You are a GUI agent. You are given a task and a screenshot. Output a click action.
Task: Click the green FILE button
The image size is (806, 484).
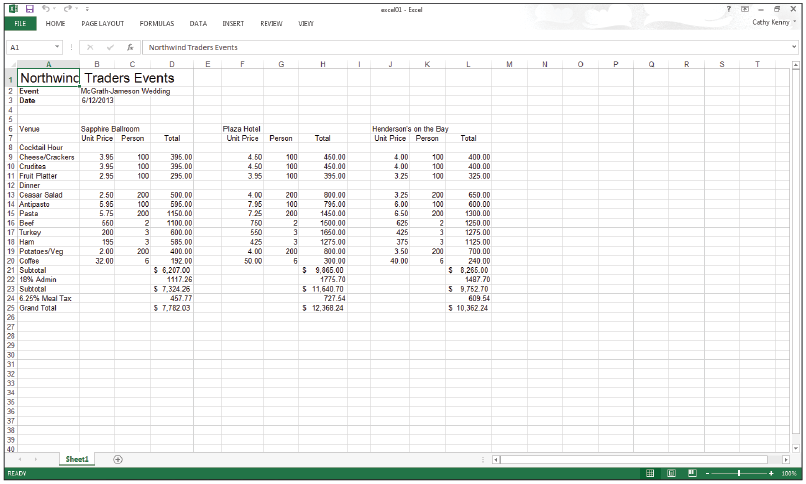pos(18,22)
